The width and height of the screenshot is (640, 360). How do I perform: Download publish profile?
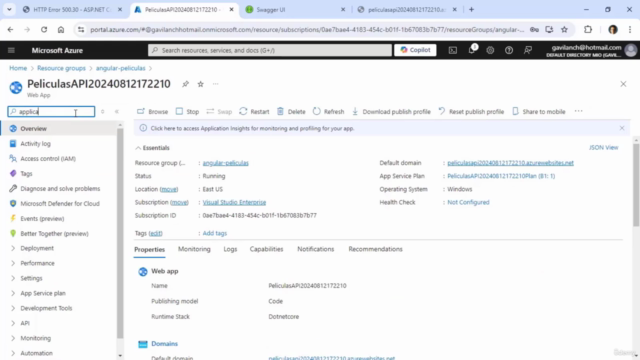(391, 111)
